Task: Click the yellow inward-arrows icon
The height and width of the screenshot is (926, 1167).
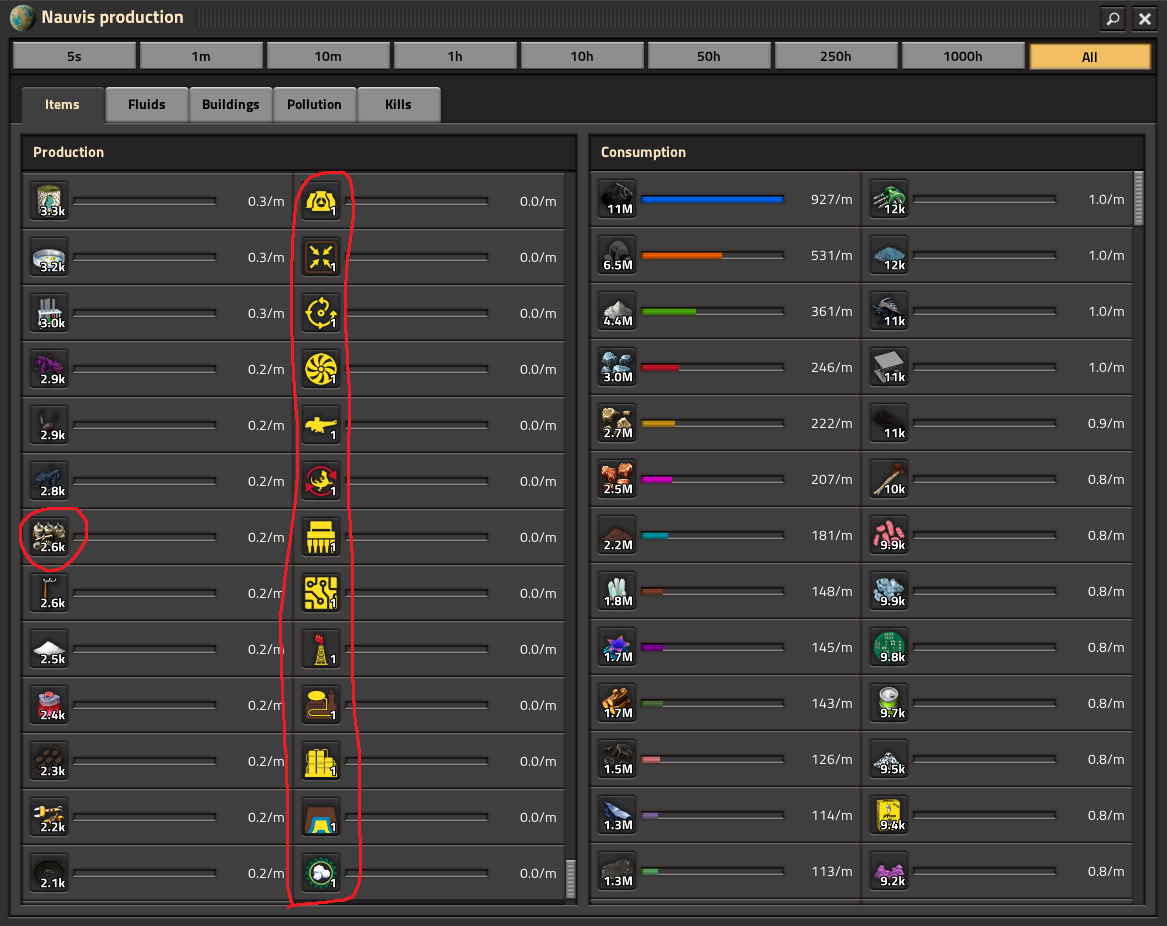Action: pos(322,257)
